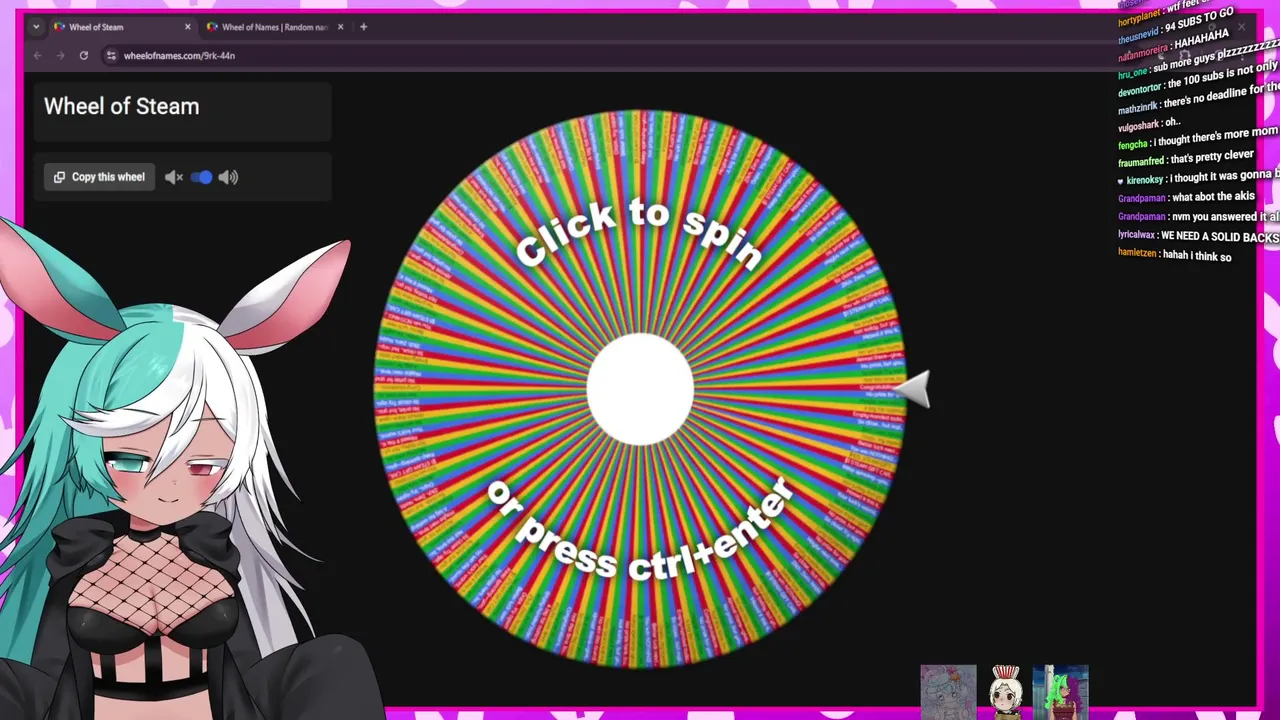Reload the wheelofnames page
This screenshot has height=720, width=1280.
point(84,56)
